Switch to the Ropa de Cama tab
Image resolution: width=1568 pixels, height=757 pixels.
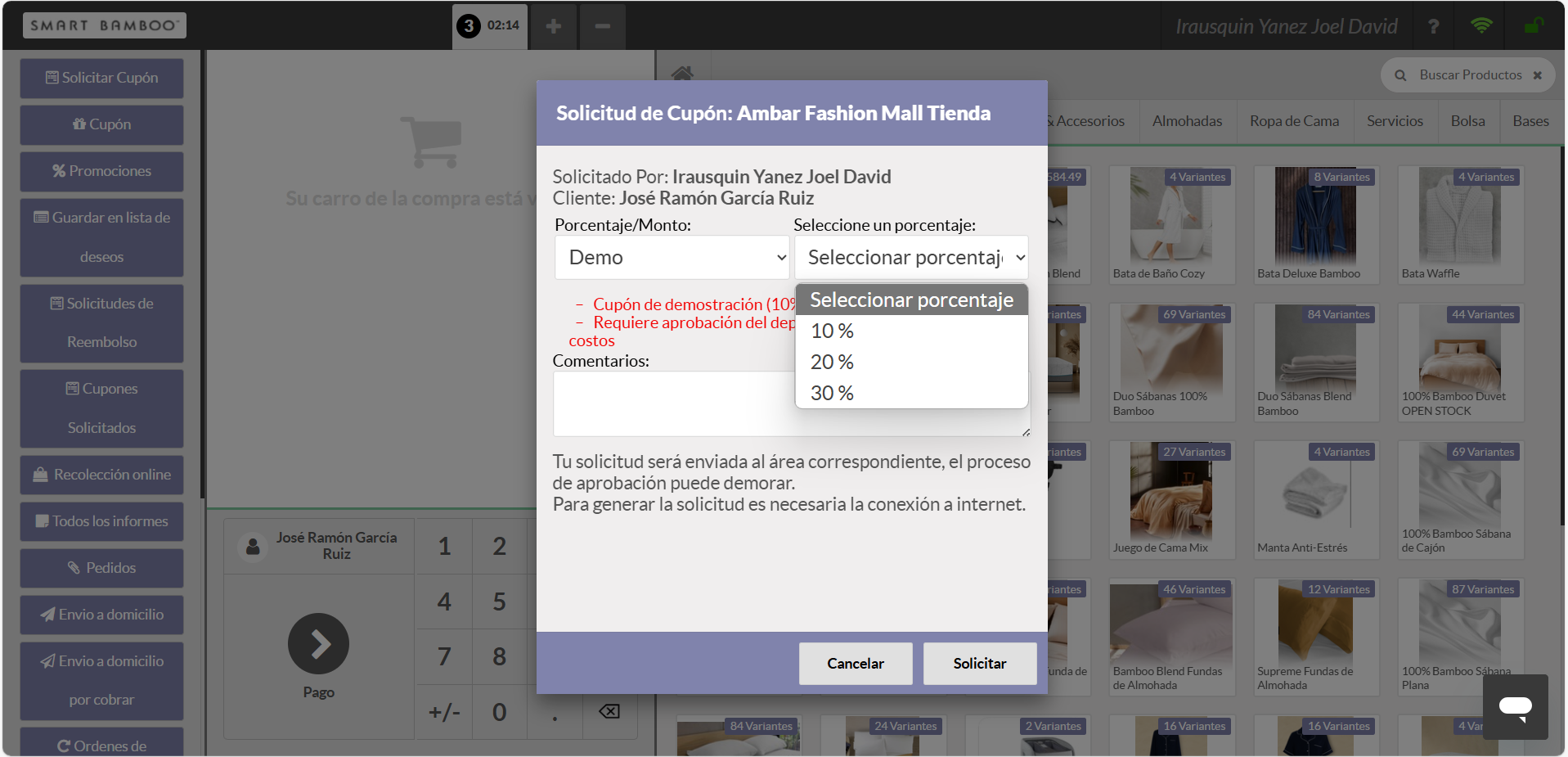(x=1294, y=121)
